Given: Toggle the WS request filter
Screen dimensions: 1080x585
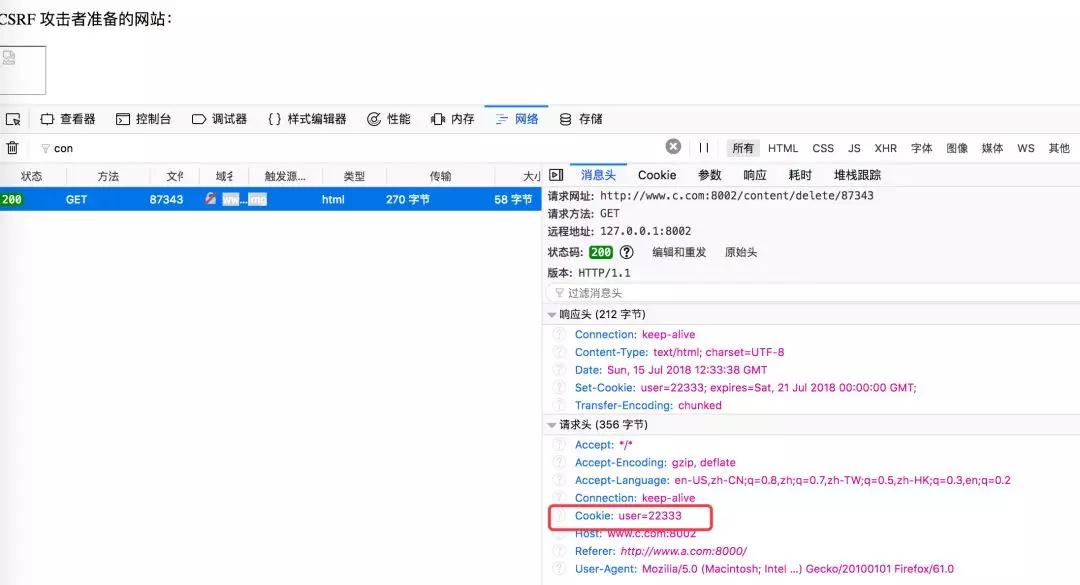Looking at the screenshot, I should (x=1025, y=147).
